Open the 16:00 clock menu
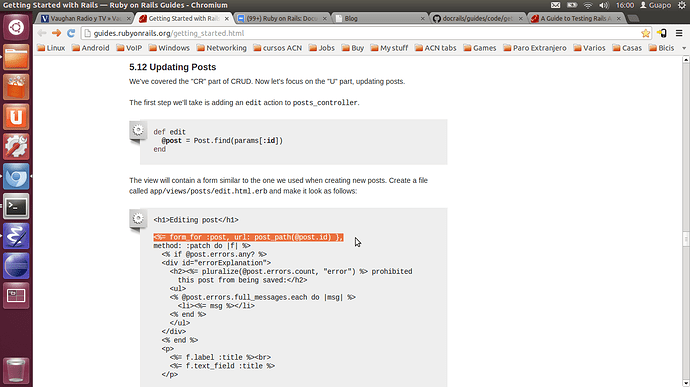Viewport: 690px width, 387px height. [x=625, y=5]
